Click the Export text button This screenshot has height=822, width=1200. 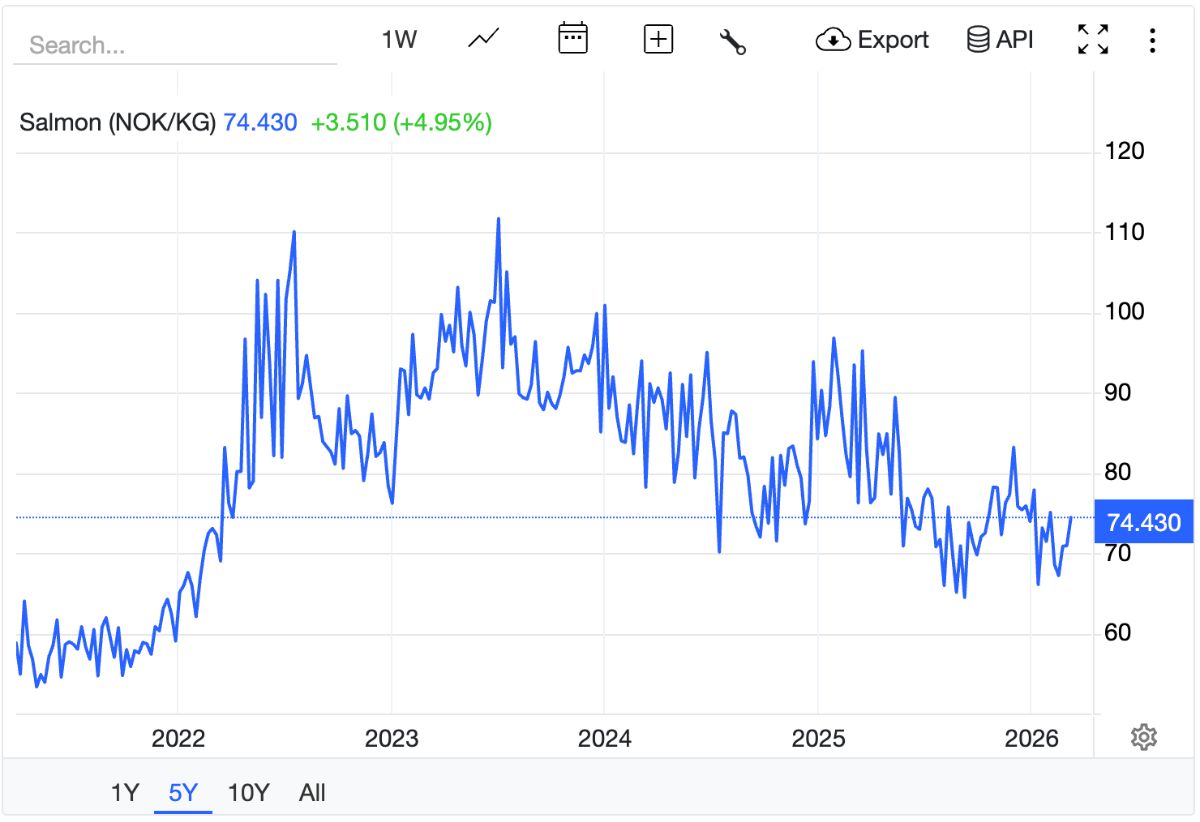point(893,40)
